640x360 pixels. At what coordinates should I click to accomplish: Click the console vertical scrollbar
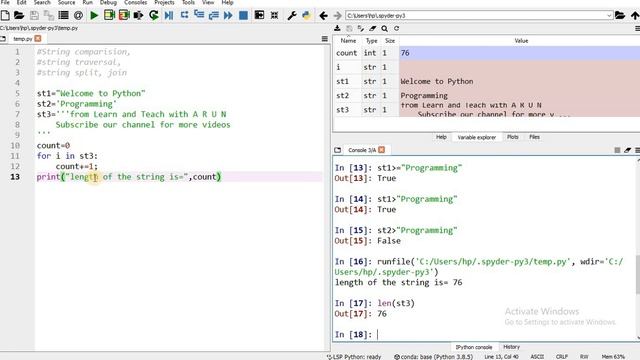(x=638, y=274)
